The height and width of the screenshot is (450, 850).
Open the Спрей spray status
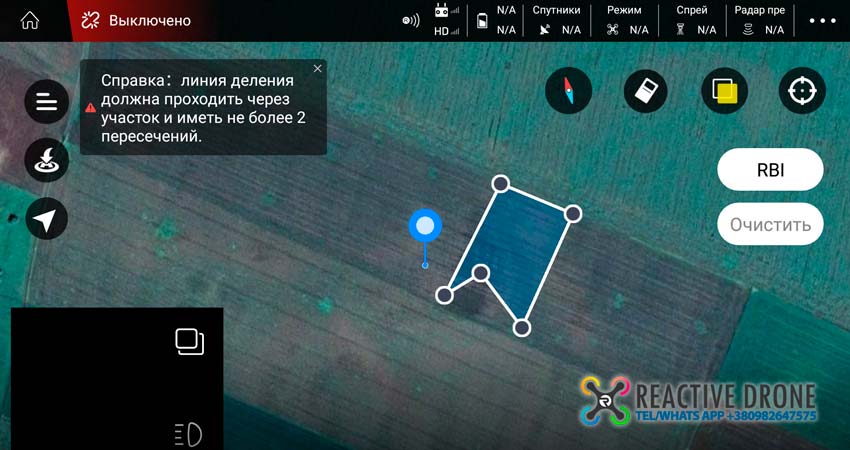point(692,20)
